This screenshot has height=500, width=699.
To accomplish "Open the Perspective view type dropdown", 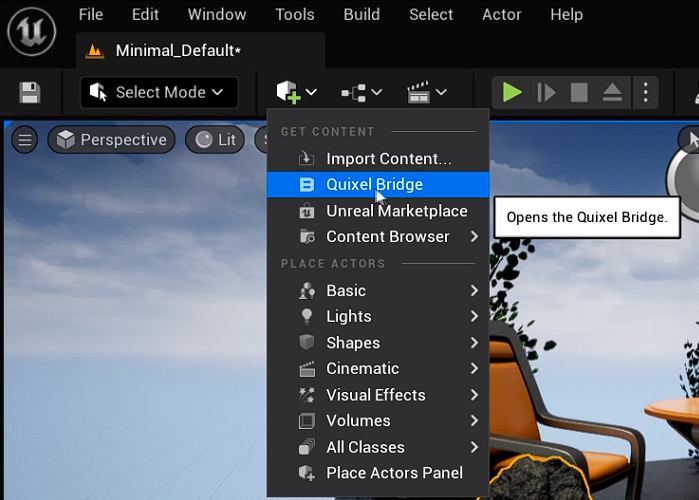I will click(111, 140).
